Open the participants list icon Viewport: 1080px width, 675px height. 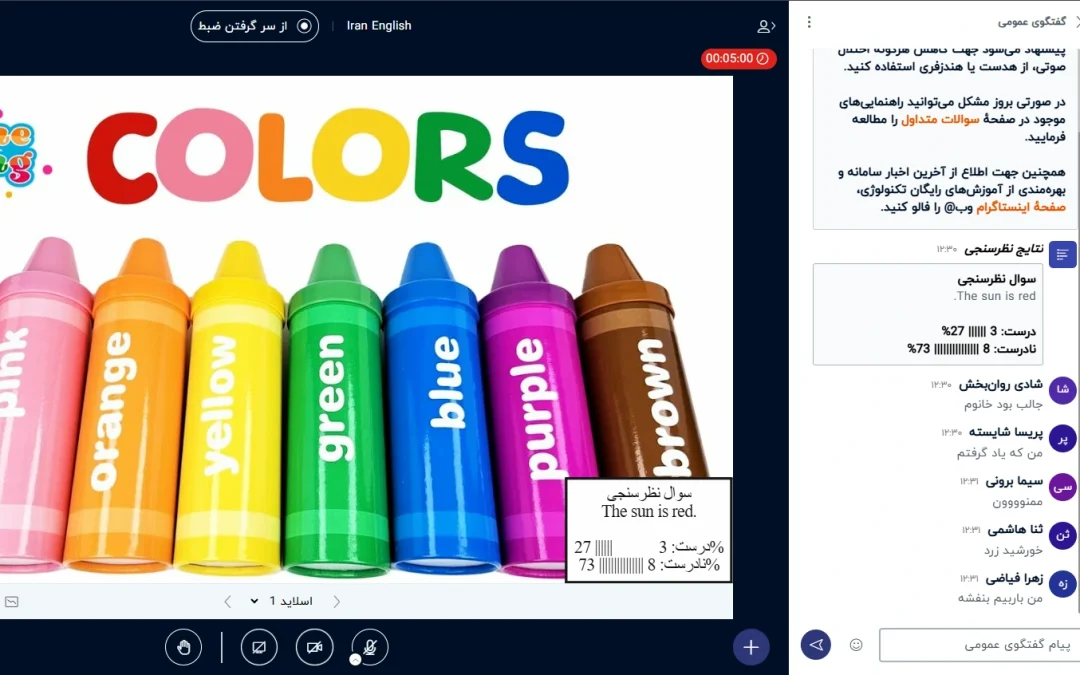coord(765,26)
